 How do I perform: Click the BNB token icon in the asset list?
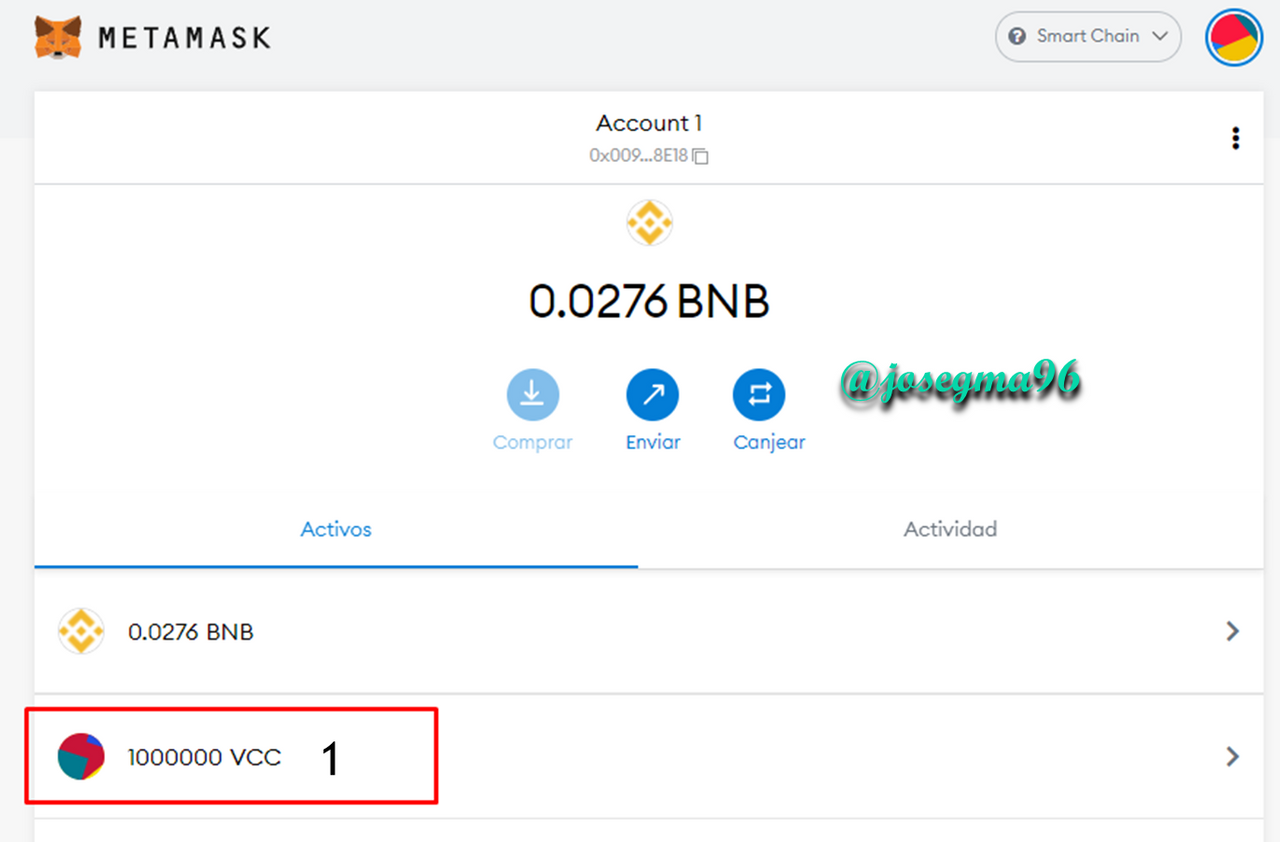tap(81, 631)
